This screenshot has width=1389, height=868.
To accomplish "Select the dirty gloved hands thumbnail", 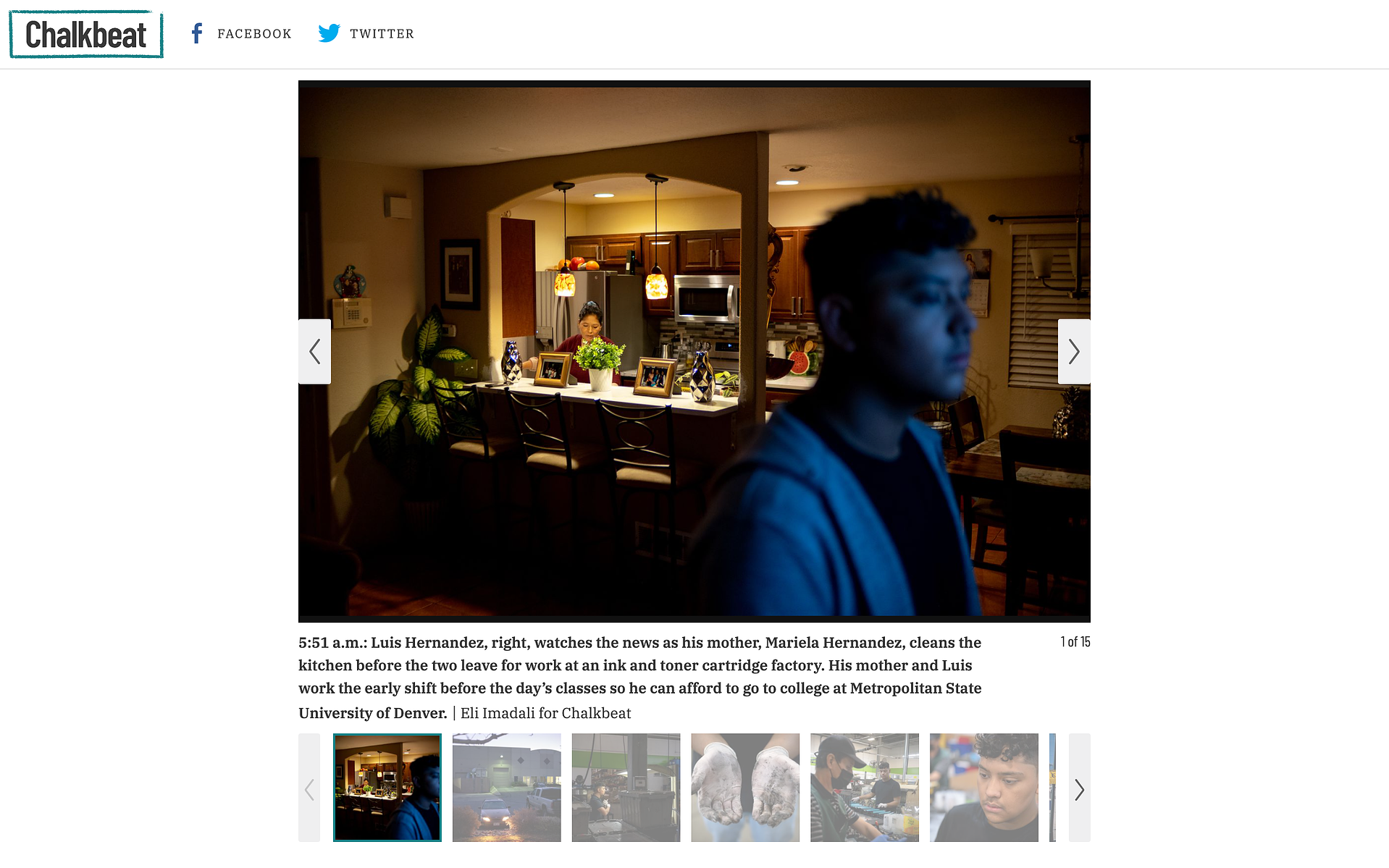I will tap(745, 788).
